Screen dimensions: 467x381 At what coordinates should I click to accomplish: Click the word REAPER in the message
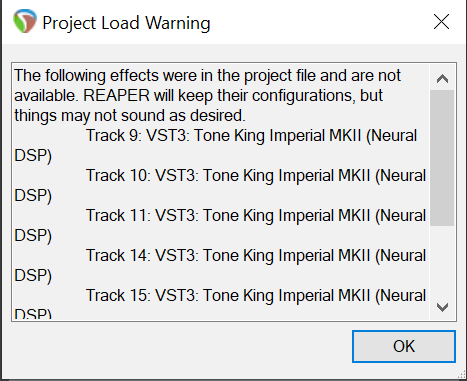(x=116, y=96)
